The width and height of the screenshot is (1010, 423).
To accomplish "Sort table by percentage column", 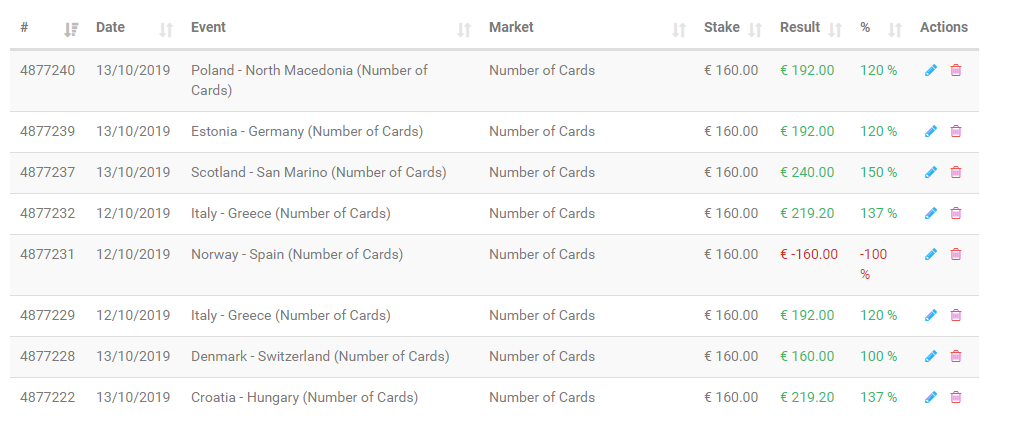I will pyautogui.click(x=895, y=30).
